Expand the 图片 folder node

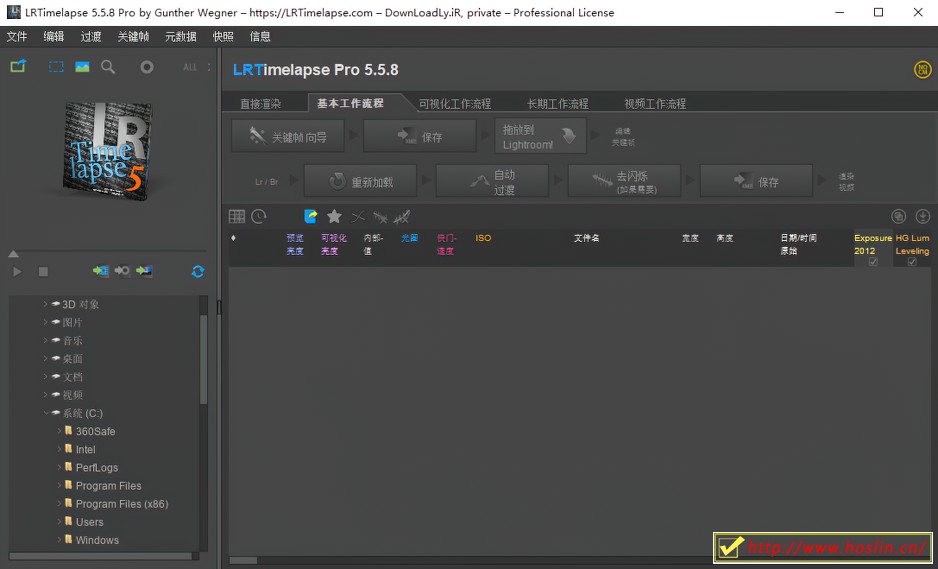(x=45, y=322)
